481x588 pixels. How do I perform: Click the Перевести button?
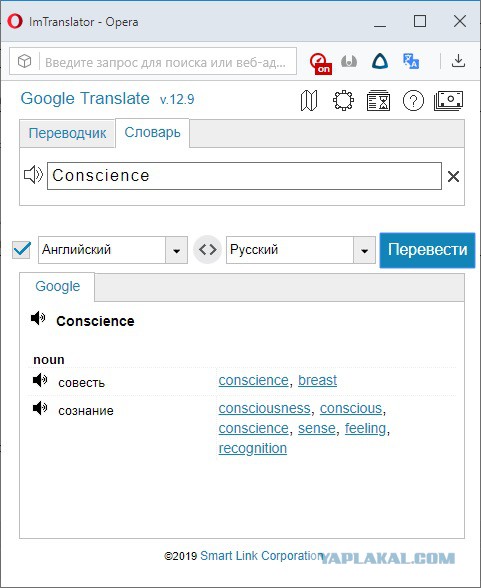[x=427, y=250]
